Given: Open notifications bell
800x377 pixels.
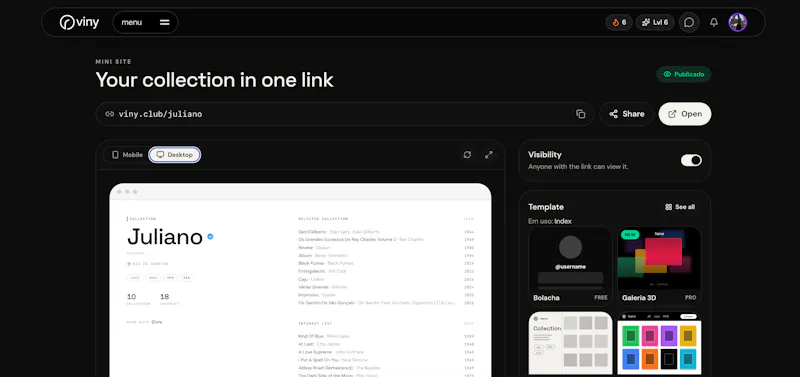Looking at the screenshot, I should tap(714, 22).
